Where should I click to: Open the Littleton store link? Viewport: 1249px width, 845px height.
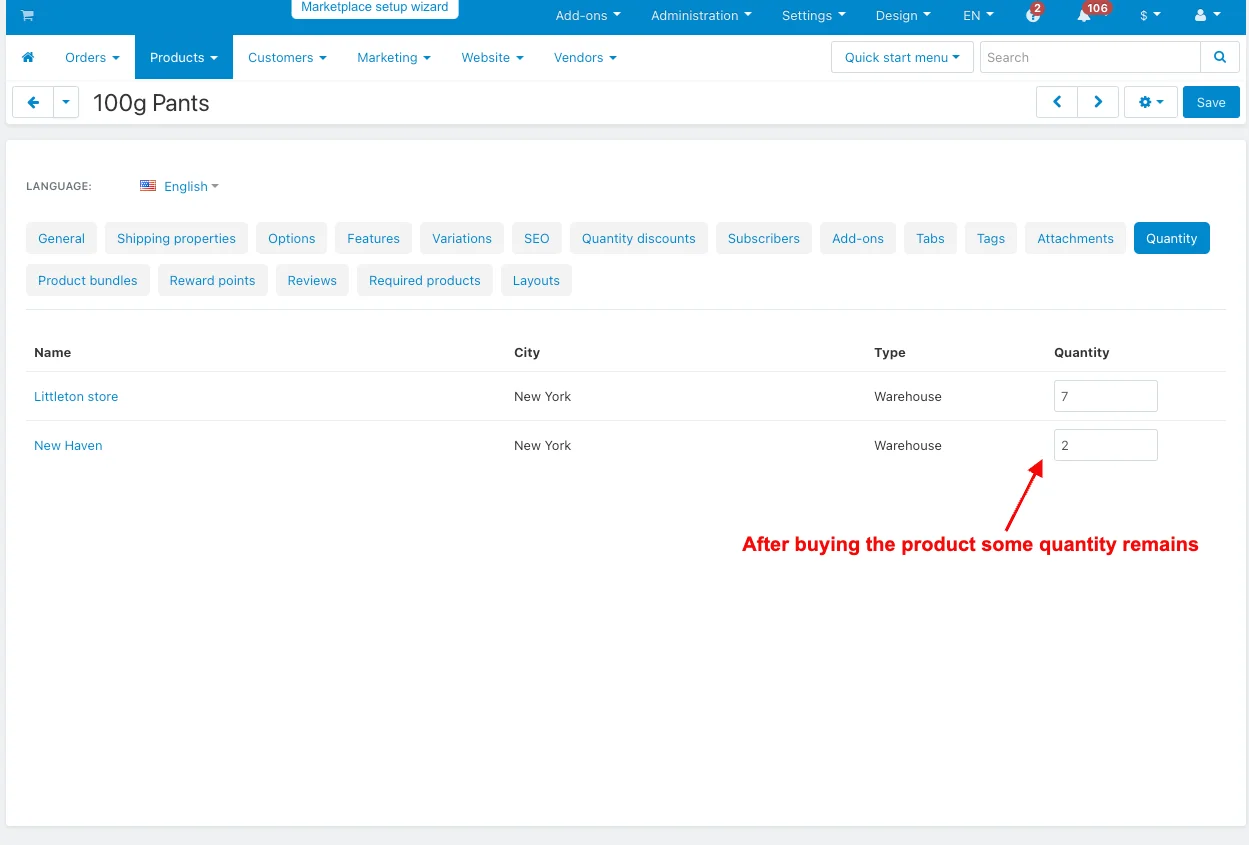(76, 397)
